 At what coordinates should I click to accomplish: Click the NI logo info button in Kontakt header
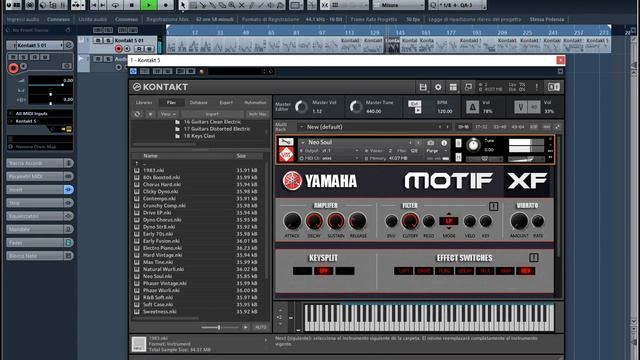point(553,87)
